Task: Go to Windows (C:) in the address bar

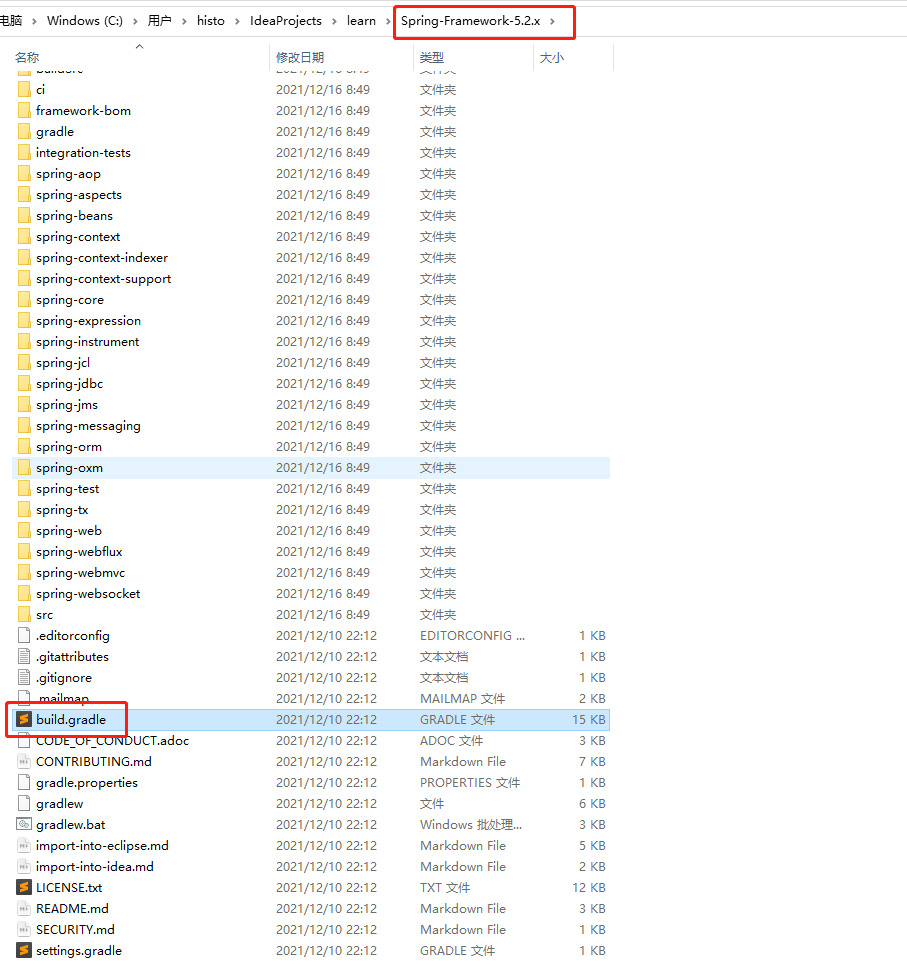Action: click(x=85, y=21)
